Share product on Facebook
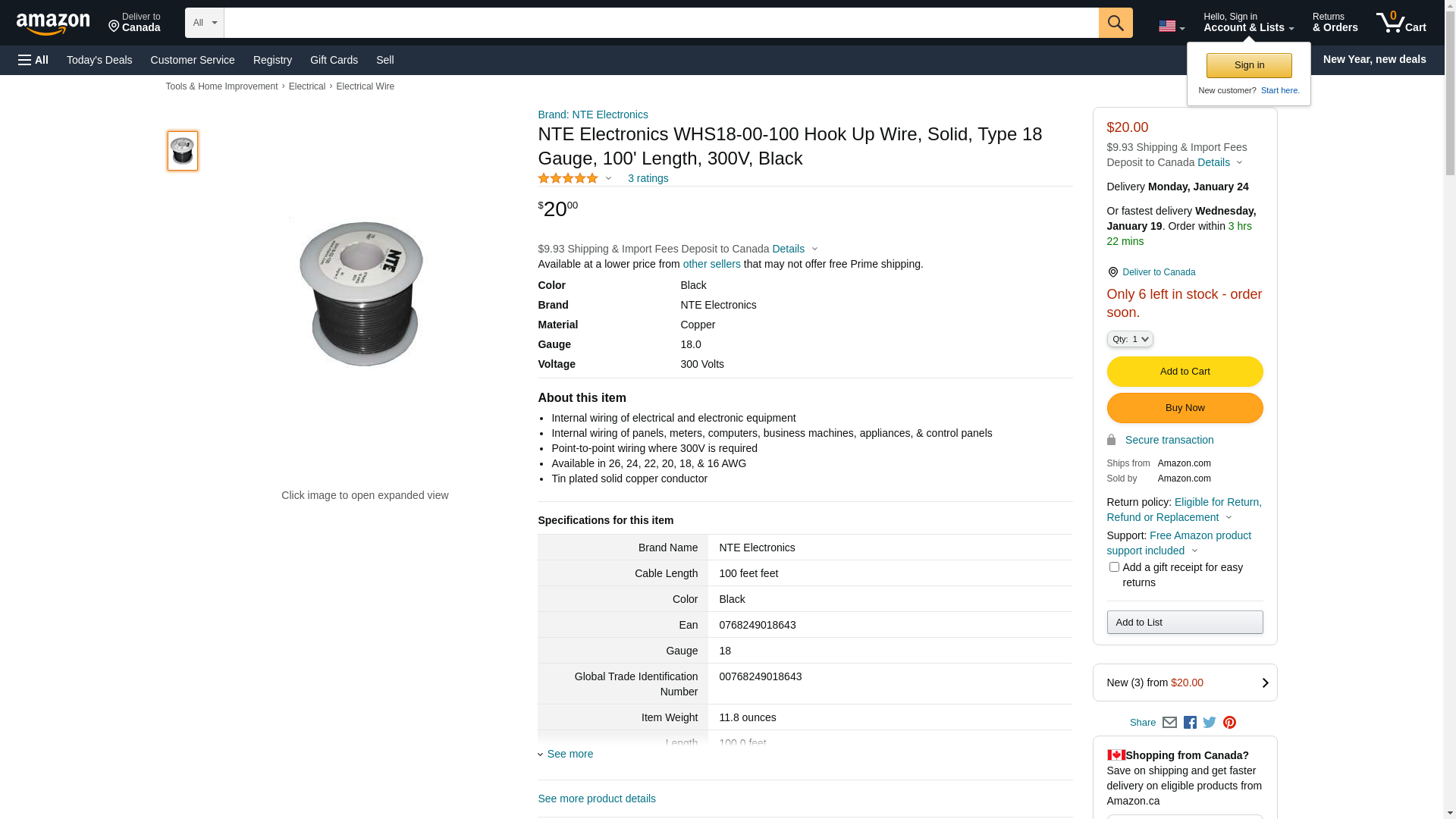1456x819 pixels. [x=1190, y=723]
